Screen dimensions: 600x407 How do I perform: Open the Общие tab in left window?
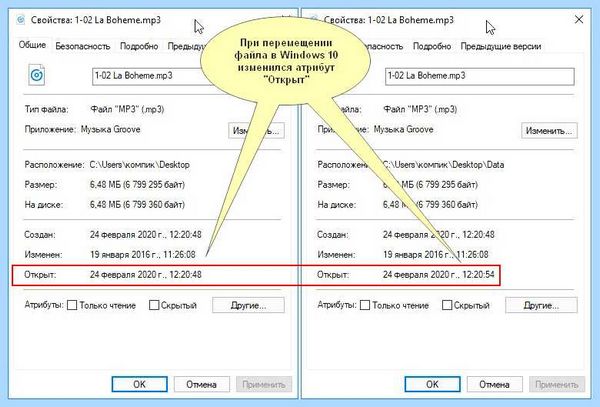coord(32,45)
